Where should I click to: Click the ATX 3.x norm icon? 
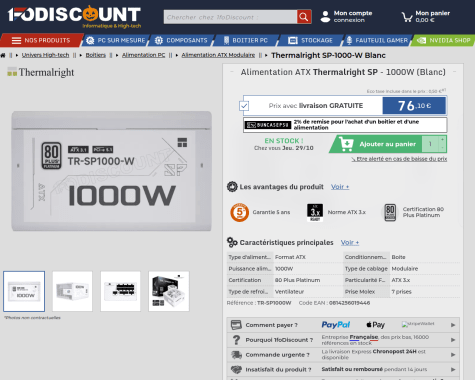[315, 212]
